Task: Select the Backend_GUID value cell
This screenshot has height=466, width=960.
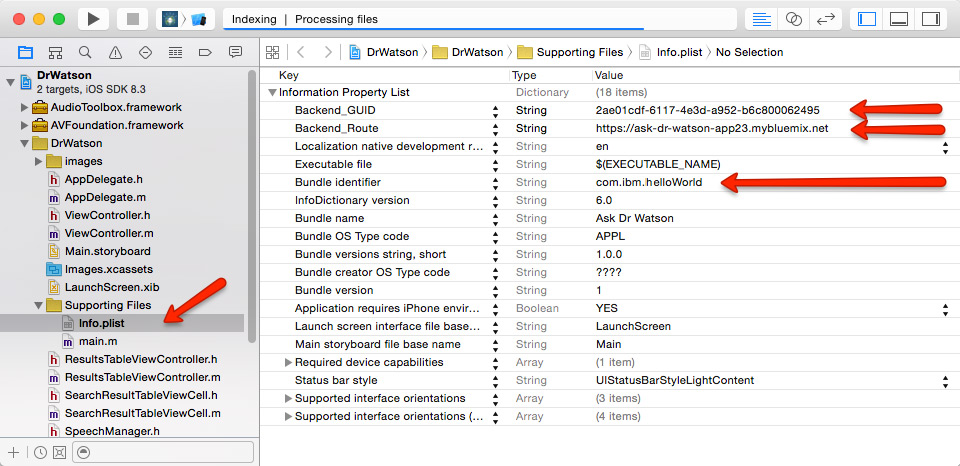Action: [707, 111]
